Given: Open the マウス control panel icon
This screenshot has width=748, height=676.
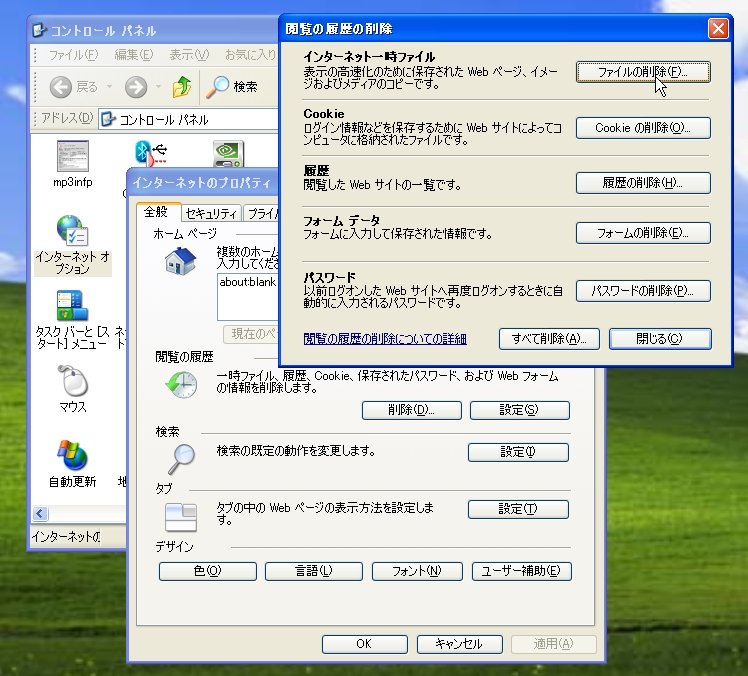Looking at the screenshot, I should point(73,381).
